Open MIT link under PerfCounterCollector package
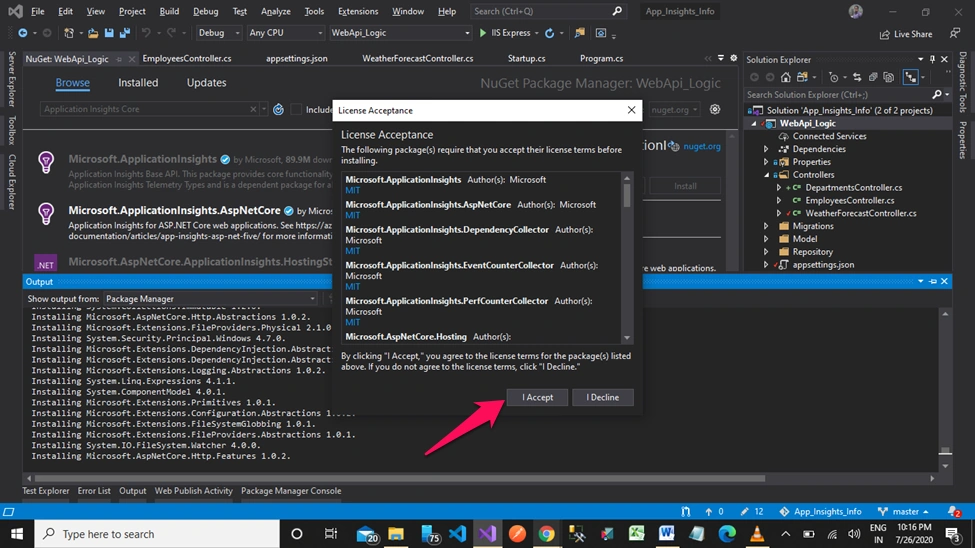 (x=353, y=322)
